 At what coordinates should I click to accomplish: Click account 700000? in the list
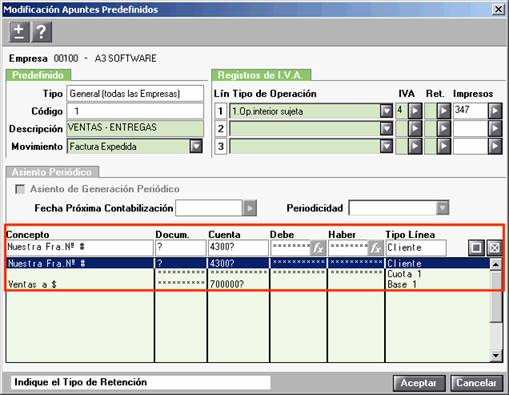tap(227, 284)
